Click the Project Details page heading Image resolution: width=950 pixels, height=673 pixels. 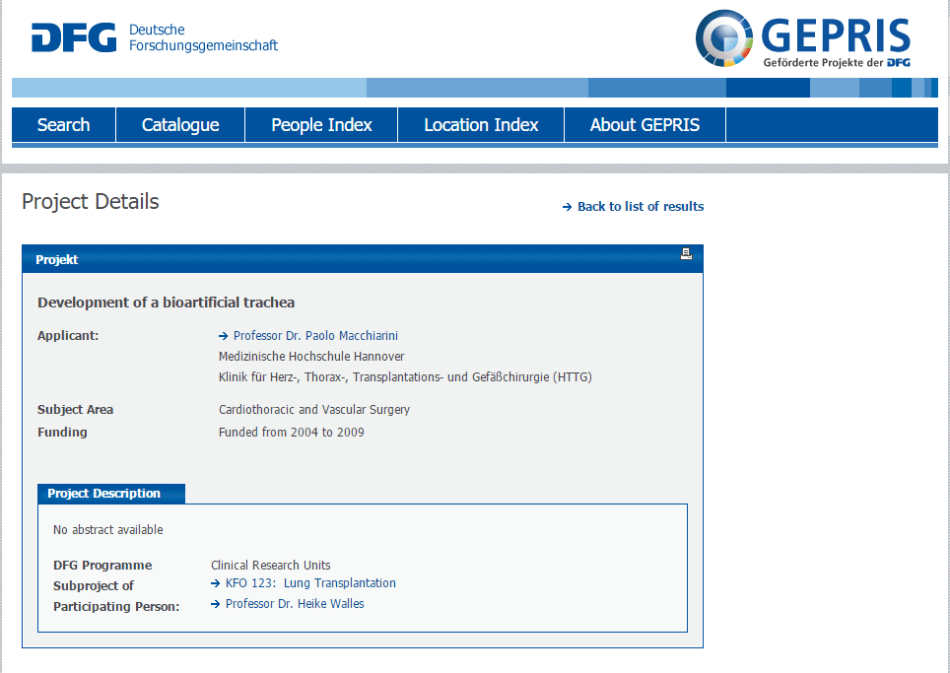(90, 202)
